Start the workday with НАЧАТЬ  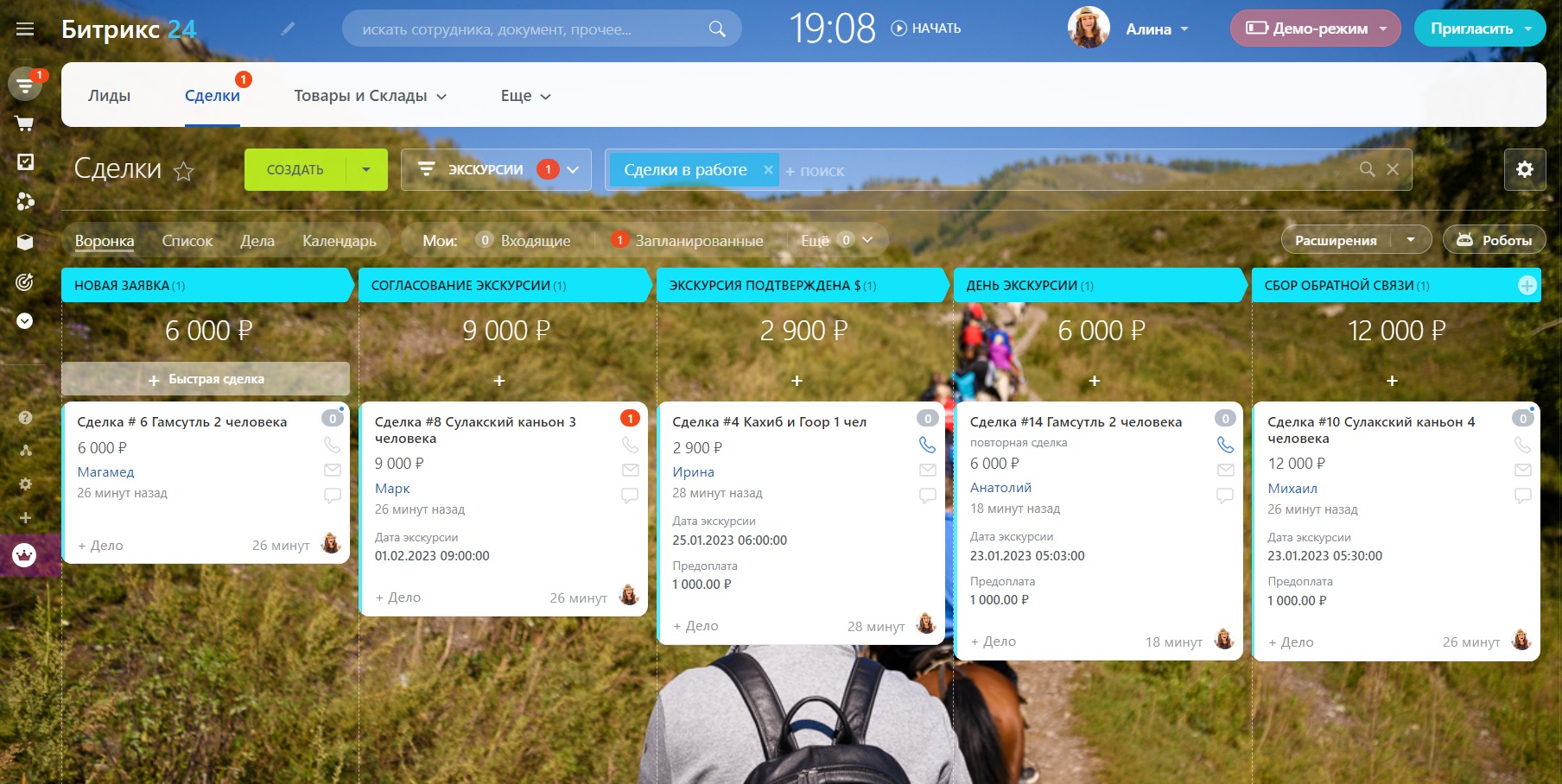coord(926,28)
